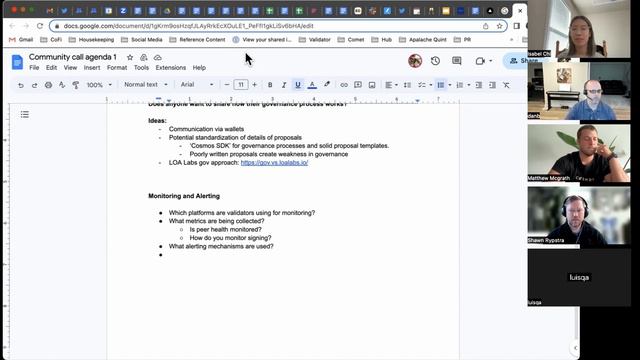Open the Tools menu
This screenshot has height=360, width=640.
[141, 68]
